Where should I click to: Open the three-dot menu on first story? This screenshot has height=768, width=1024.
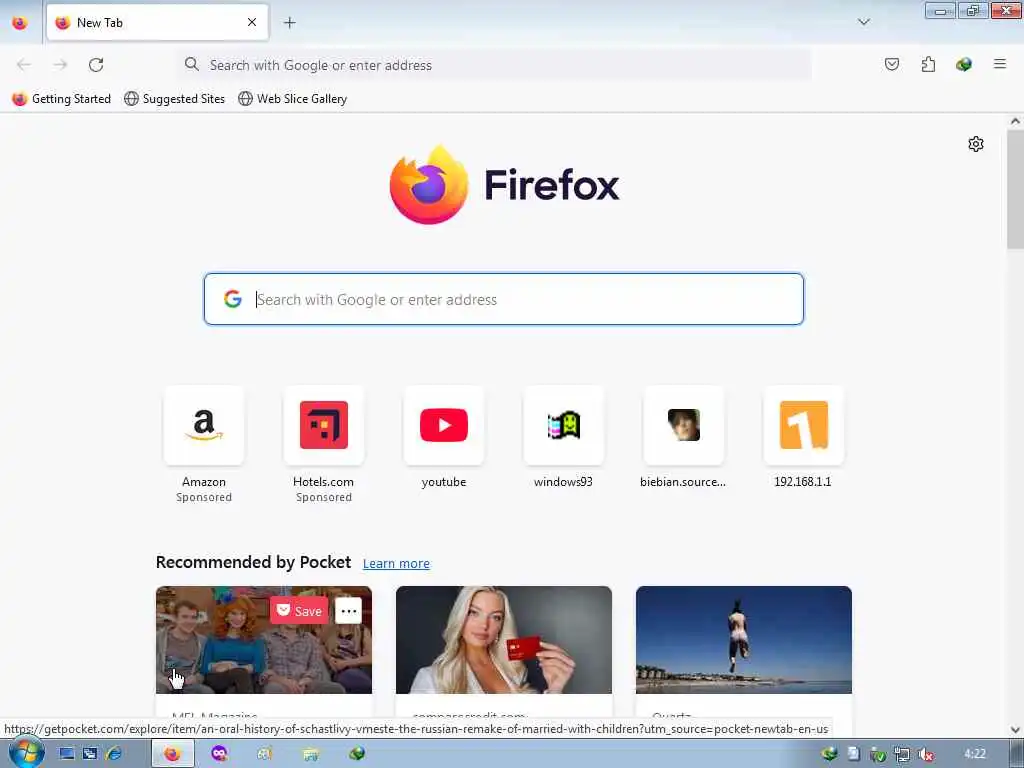348,611
